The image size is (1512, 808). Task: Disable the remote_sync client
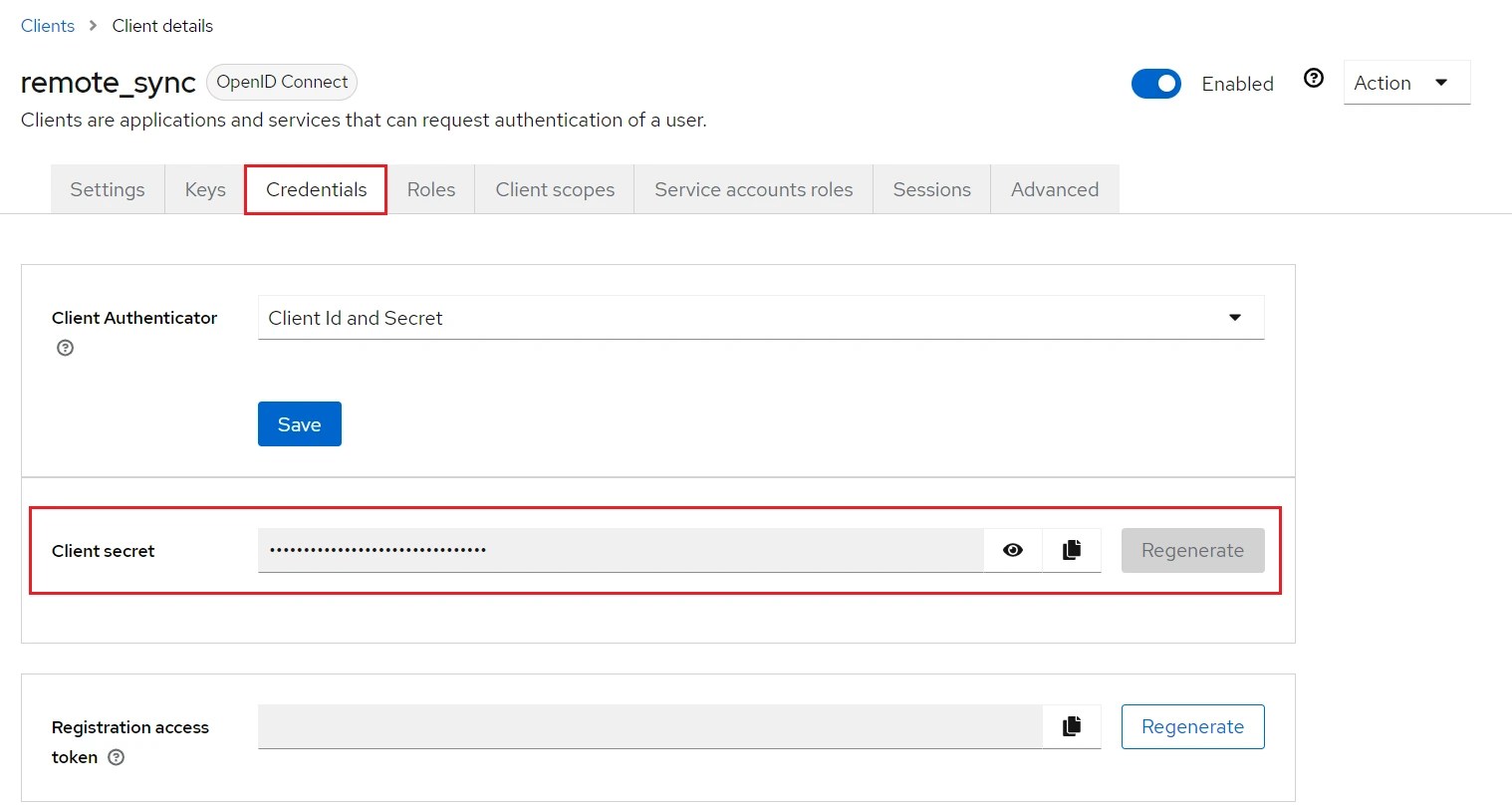[x=1155, y=84]
